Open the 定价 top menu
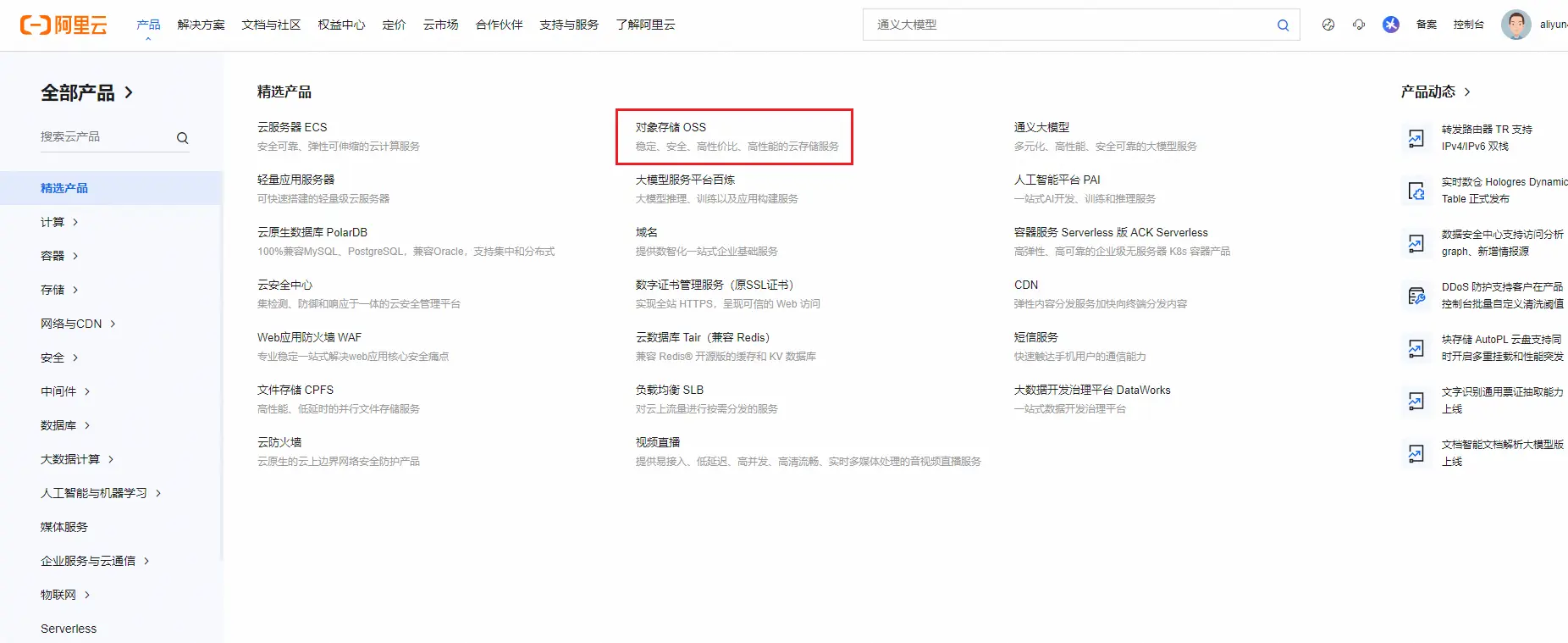The height and width of the screenshot is (643, 1568). pyautogui.click(x=394, y=25)
